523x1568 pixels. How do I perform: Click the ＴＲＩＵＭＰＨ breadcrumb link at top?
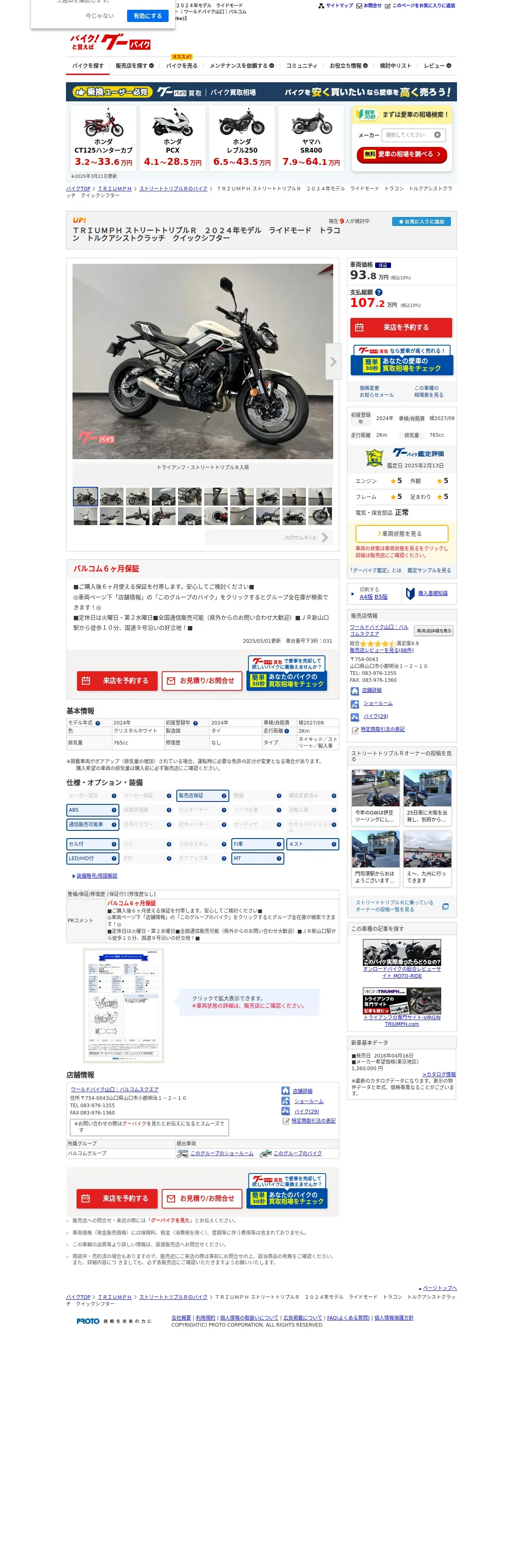click(x=114, y=189)
